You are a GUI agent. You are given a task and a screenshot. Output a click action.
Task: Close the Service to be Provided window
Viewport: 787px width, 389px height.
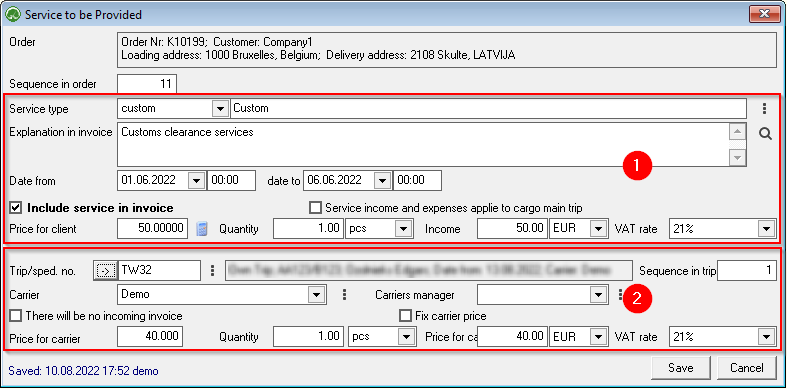pyautogui.click(x=765, y=14)
